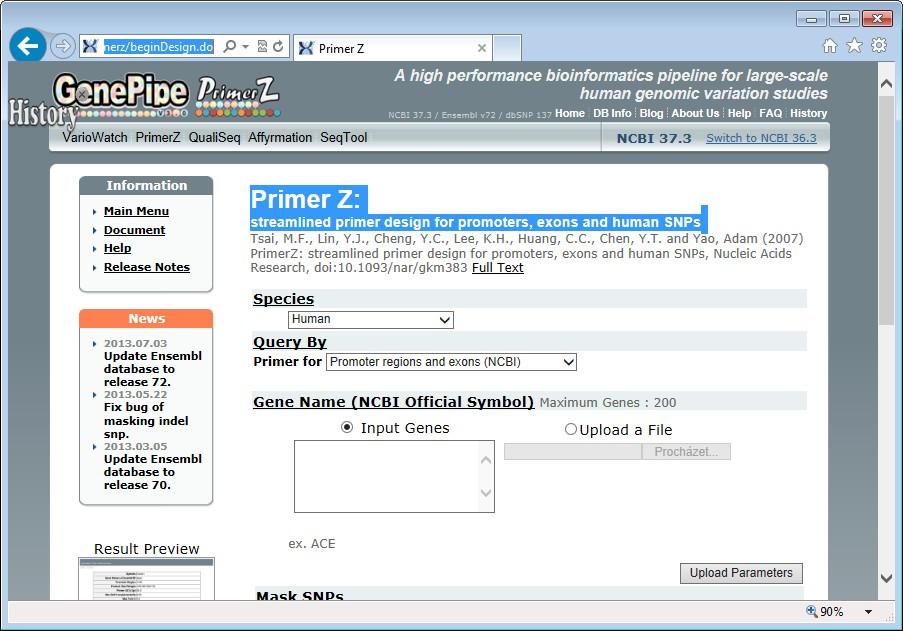Open the FAQ header link
The height and width of the screenshot is (631, 903).
pyautogui.click(x=771, y=113)
